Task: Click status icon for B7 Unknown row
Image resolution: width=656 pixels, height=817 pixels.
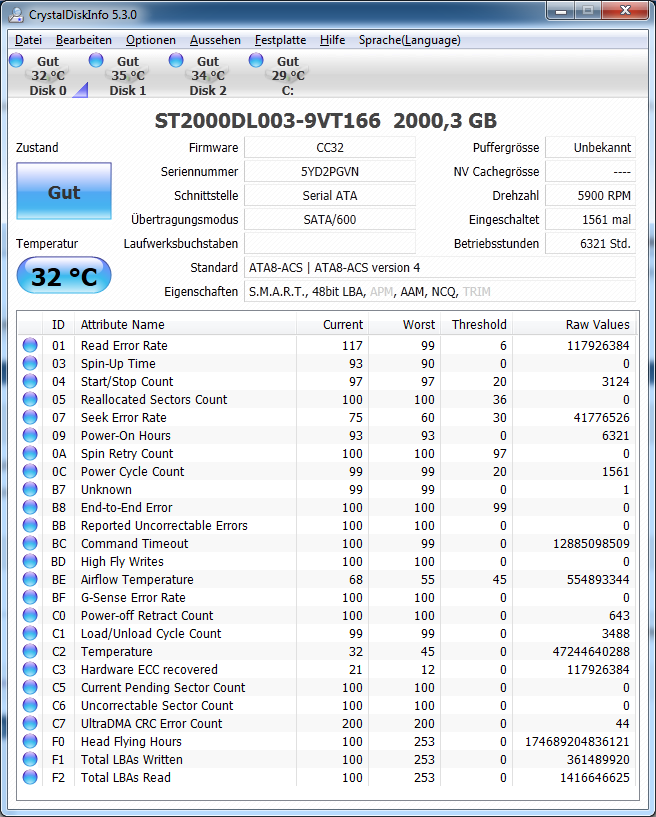Action: [x=30, y=489]
